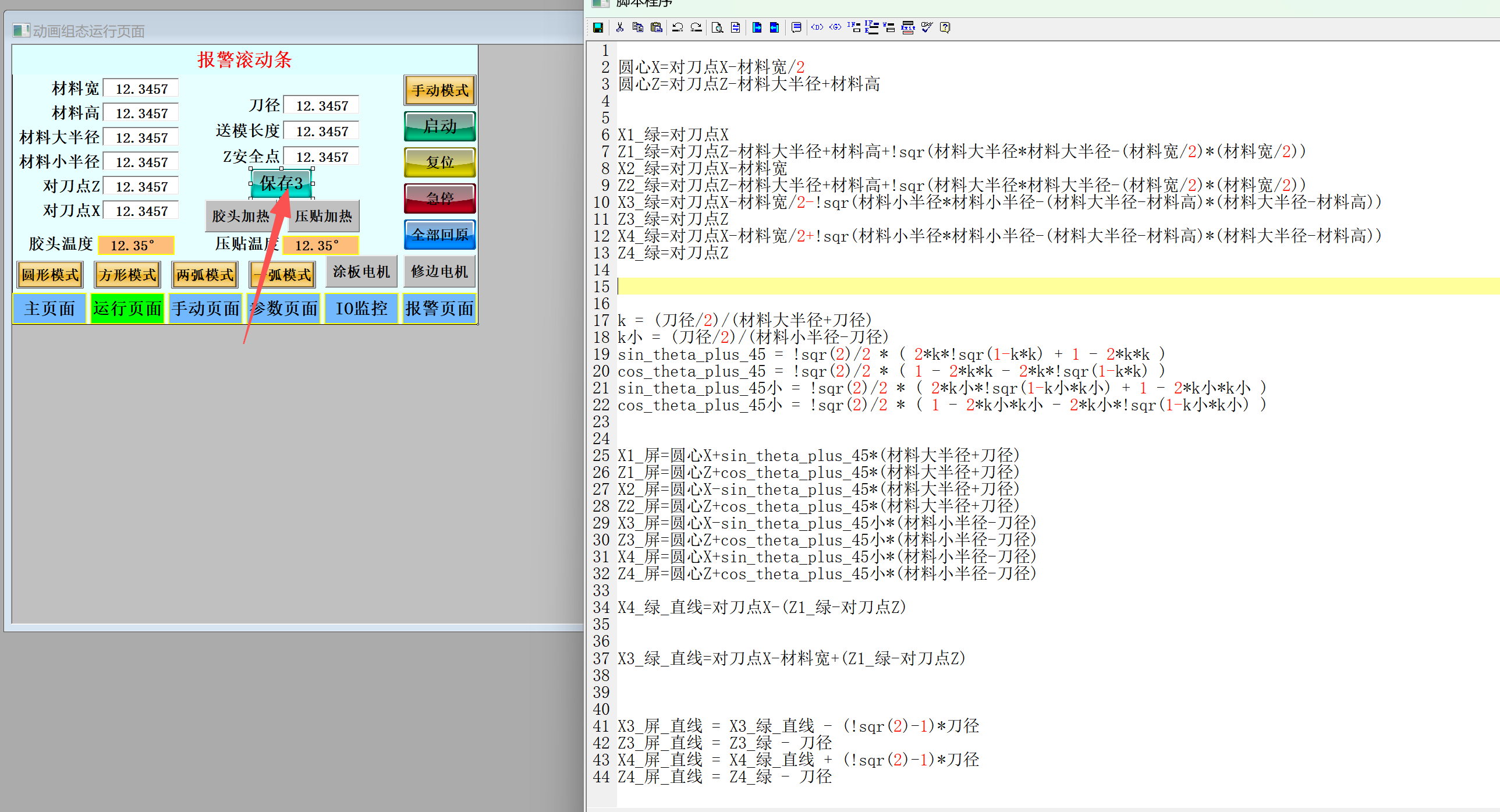This screenshot has width=1500, height=812.
Task: Click the blue 全部回原 button
Action: pyautogui.click(x=440, y=234)
